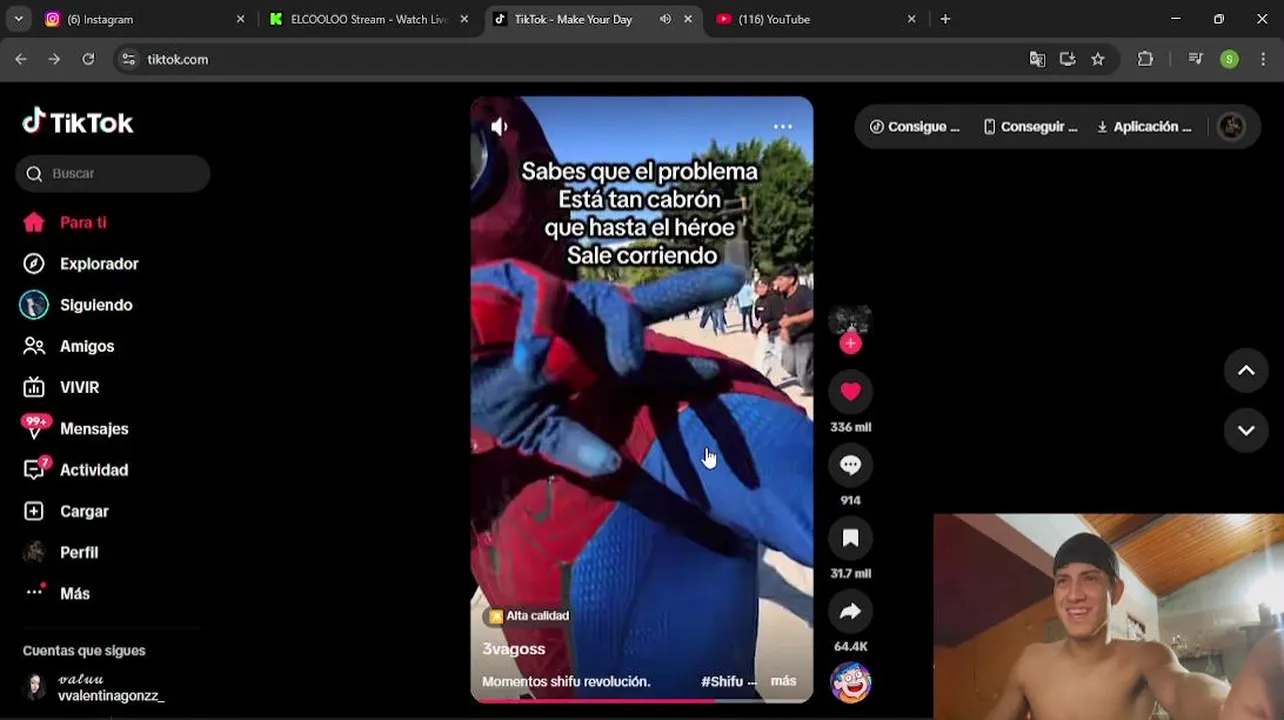The height and width of the screenshot is (720, 1284).
Task: Click the Consigue monedas button
Action: pos(914,127)
